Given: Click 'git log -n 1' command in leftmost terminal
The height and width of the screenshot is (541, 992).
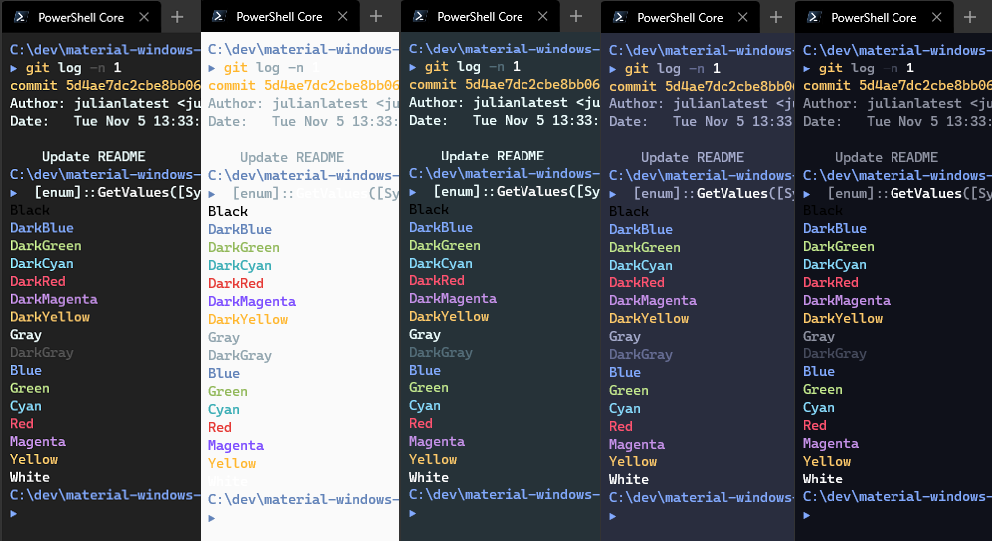Looking at the screenshot, I should coord(73,68).
